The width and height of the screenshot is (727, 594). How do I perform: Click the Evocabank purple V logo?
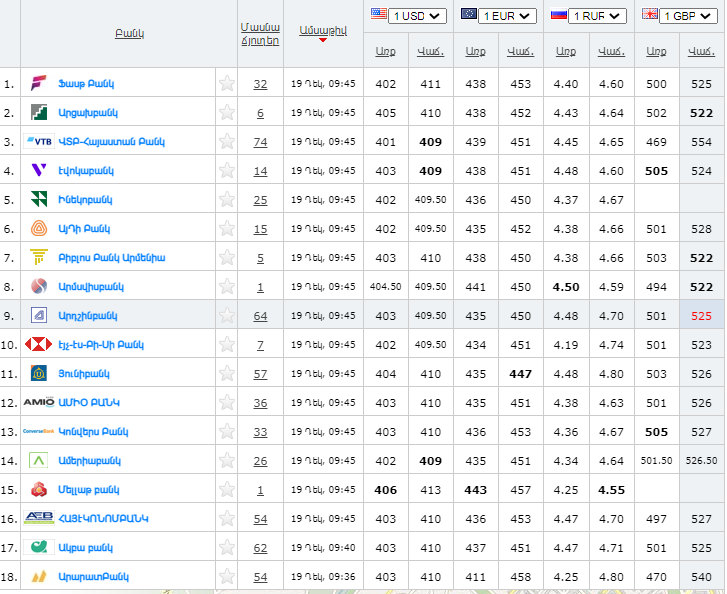[39, 170]
